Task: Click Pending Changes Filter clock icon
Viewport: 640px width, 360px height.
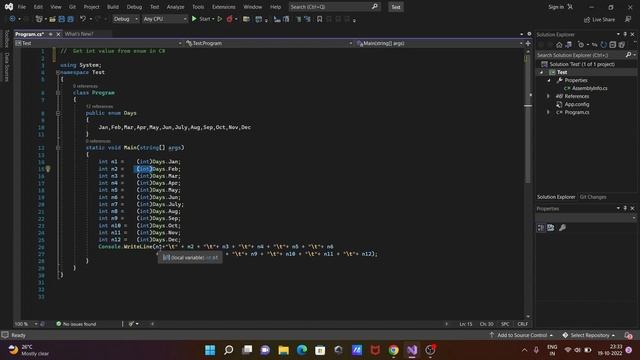Action: point(581,45)
